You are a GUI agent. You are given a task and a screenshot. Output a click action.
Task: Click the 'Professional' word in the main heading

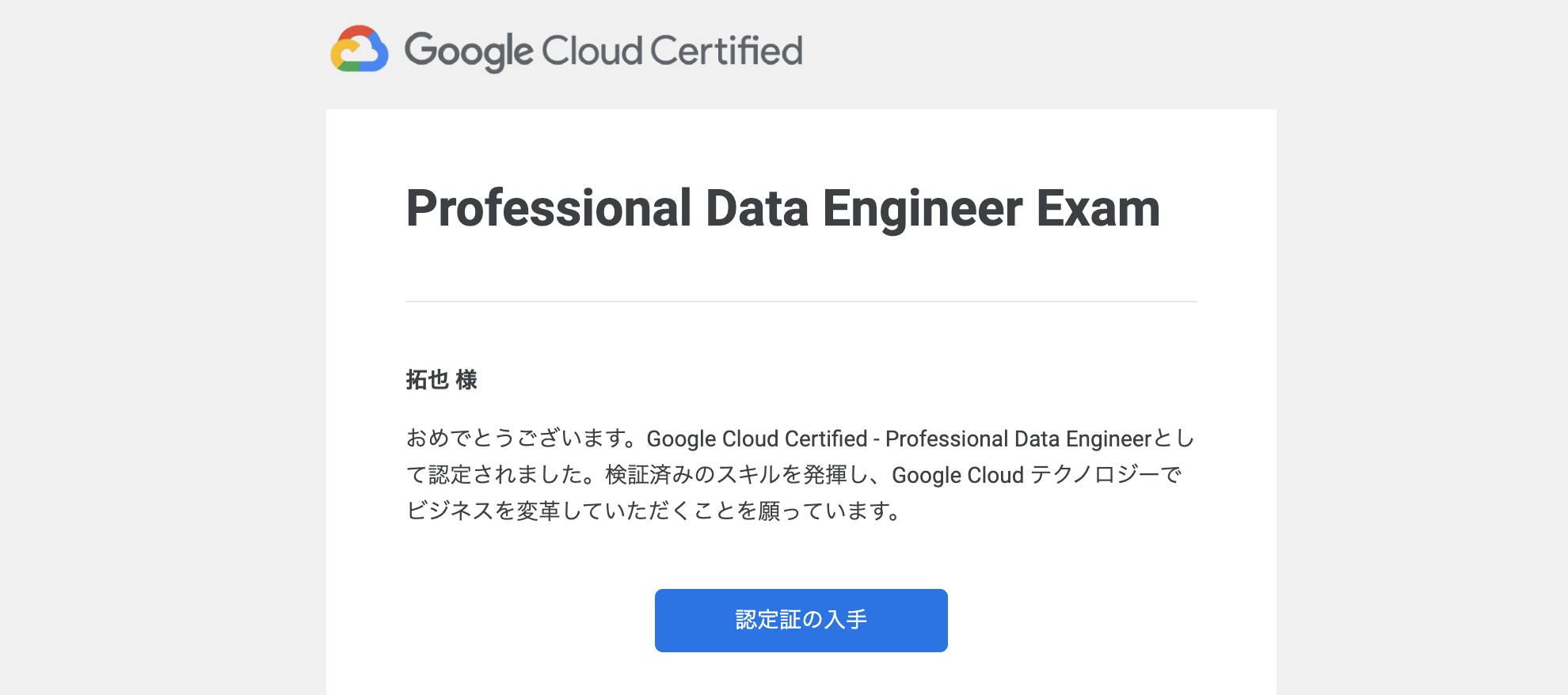[x=549, y=209]
